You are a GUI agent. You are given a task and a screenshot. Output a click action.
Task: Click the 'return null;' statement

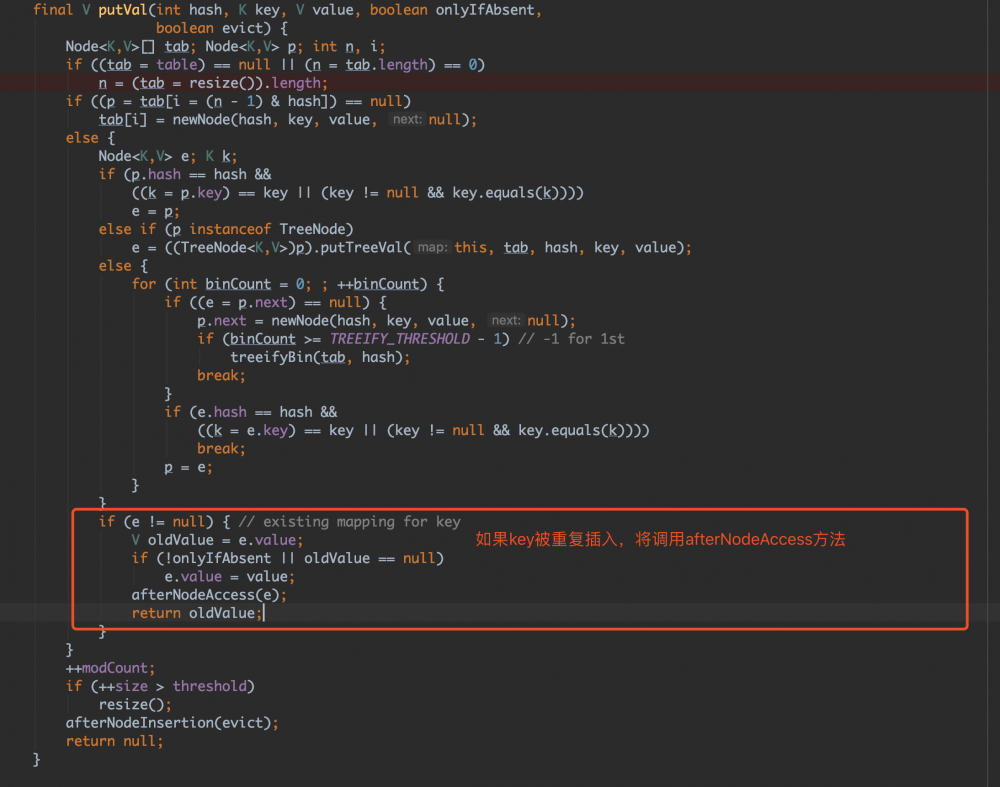(115, 741)
